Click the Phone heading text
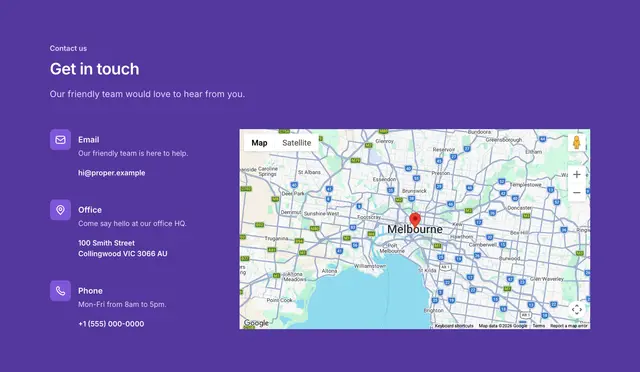 pyautogui.click(x=90, y=291)
